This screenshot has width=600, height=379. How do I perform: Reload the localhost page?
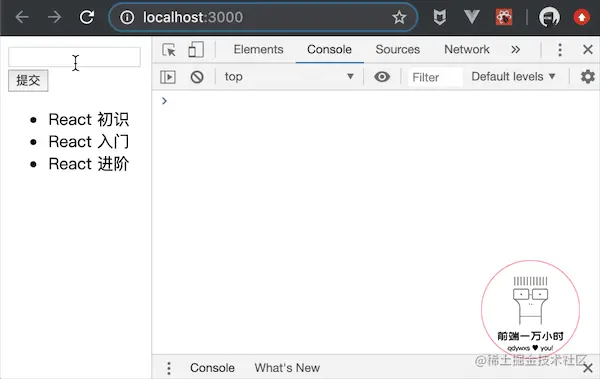pos(87,17)
